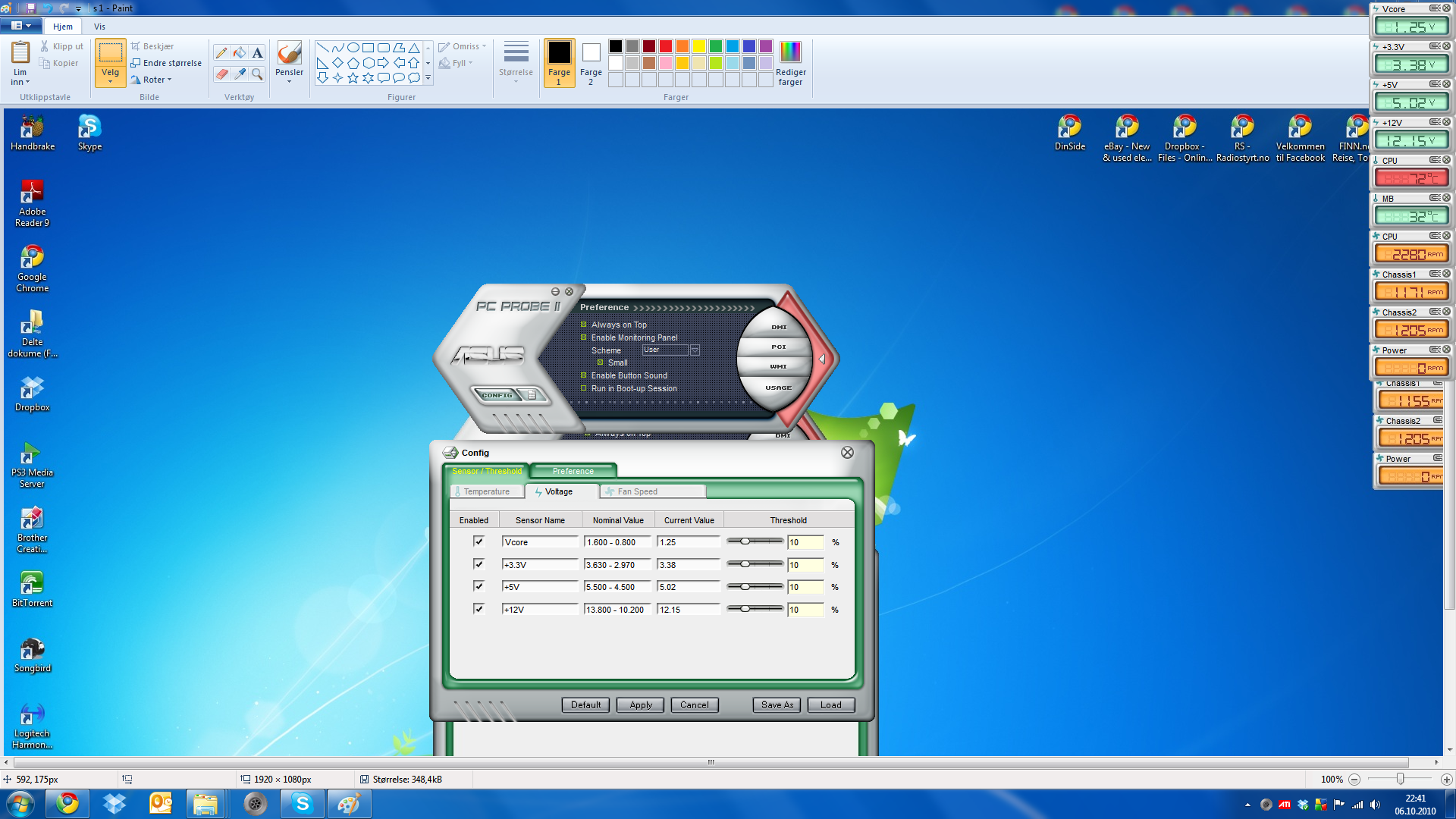Choose the oval shape
Viewport: 1456px width, 819px height.
point(353,47)
